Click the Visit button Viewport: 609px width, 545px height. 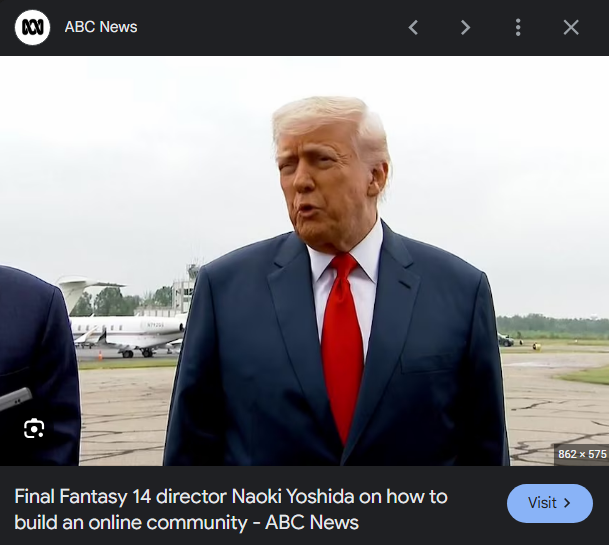coord(550,503)
